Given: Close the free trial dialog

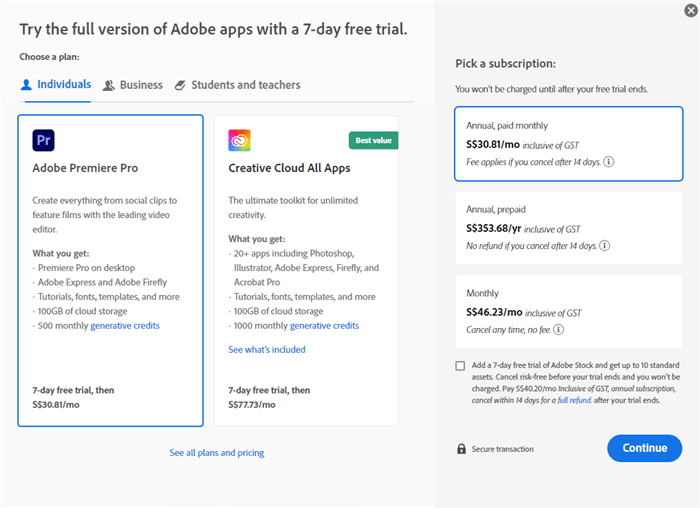Looking at the screenshot, I should click(x=691, y=10).
